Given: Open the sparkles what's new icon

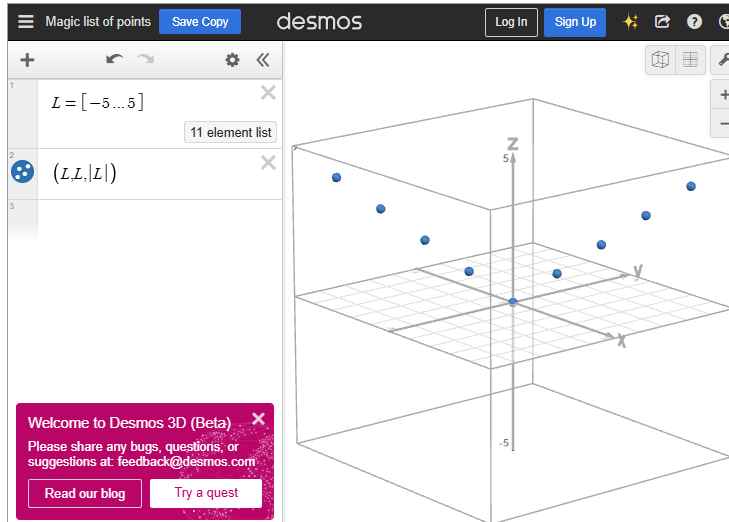Looking at the screenshot, I should coord(630,22).
